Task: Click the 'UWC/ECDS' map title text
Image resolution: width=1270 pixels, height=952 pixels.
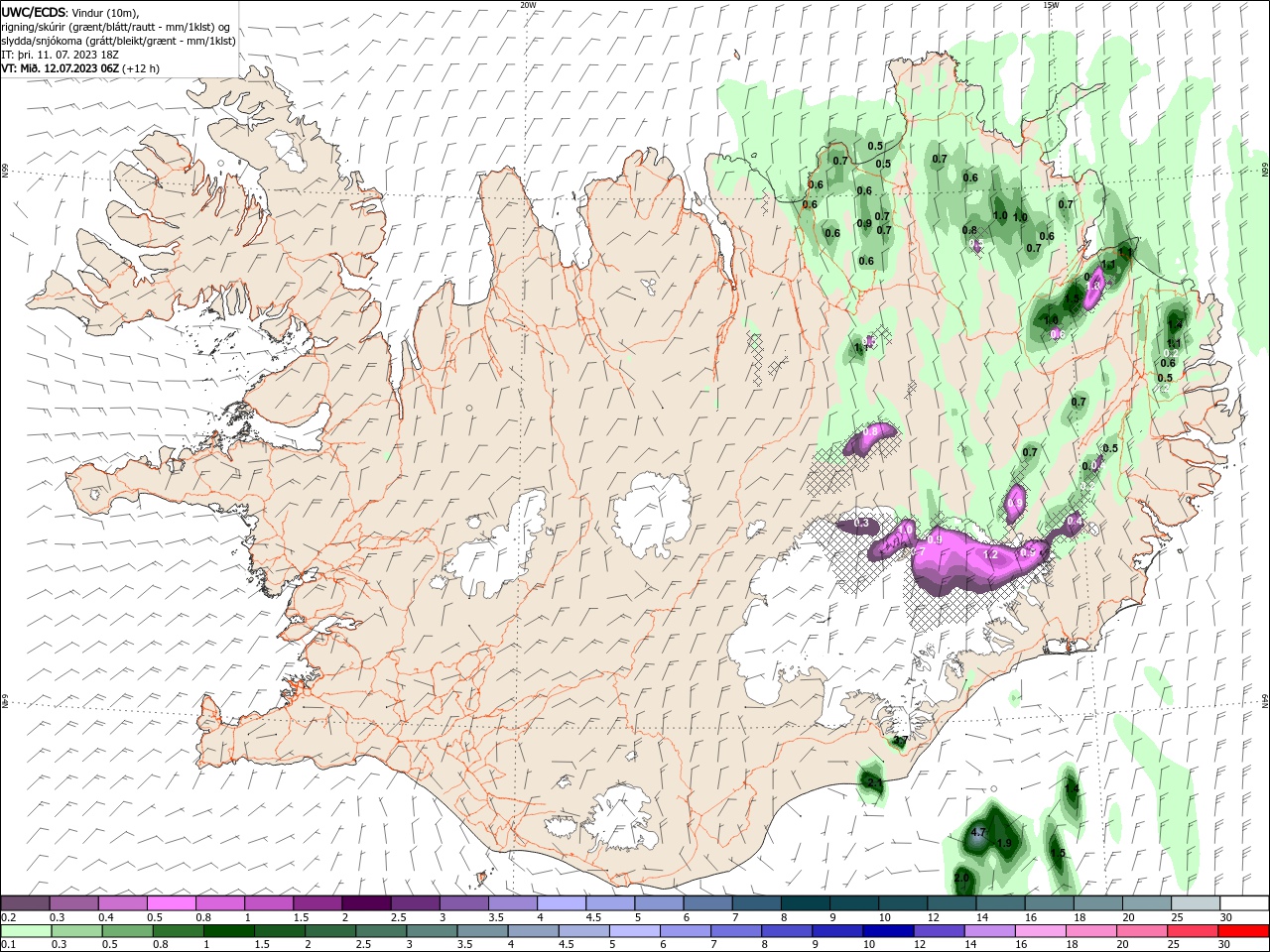Action: click(x=34, y=12)
